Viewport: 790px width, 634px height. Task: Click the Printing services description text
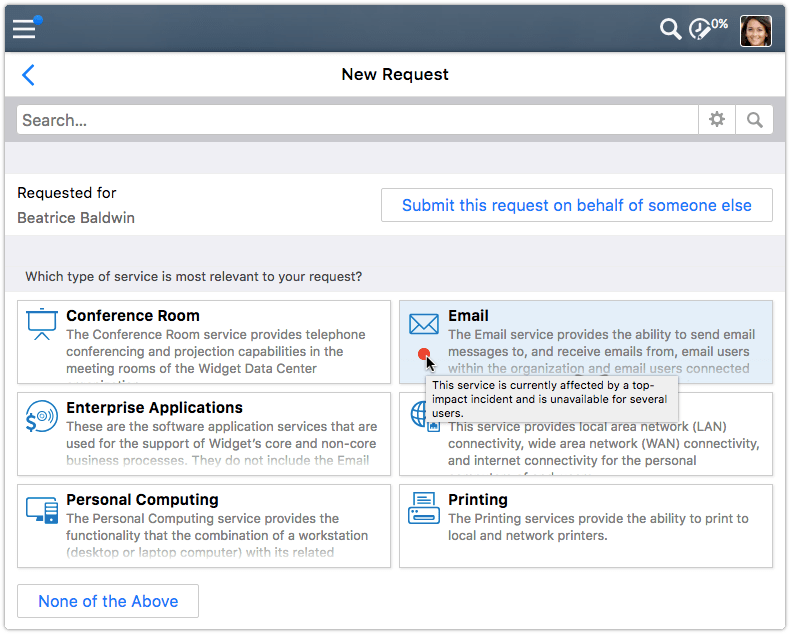tap(598, 527)
